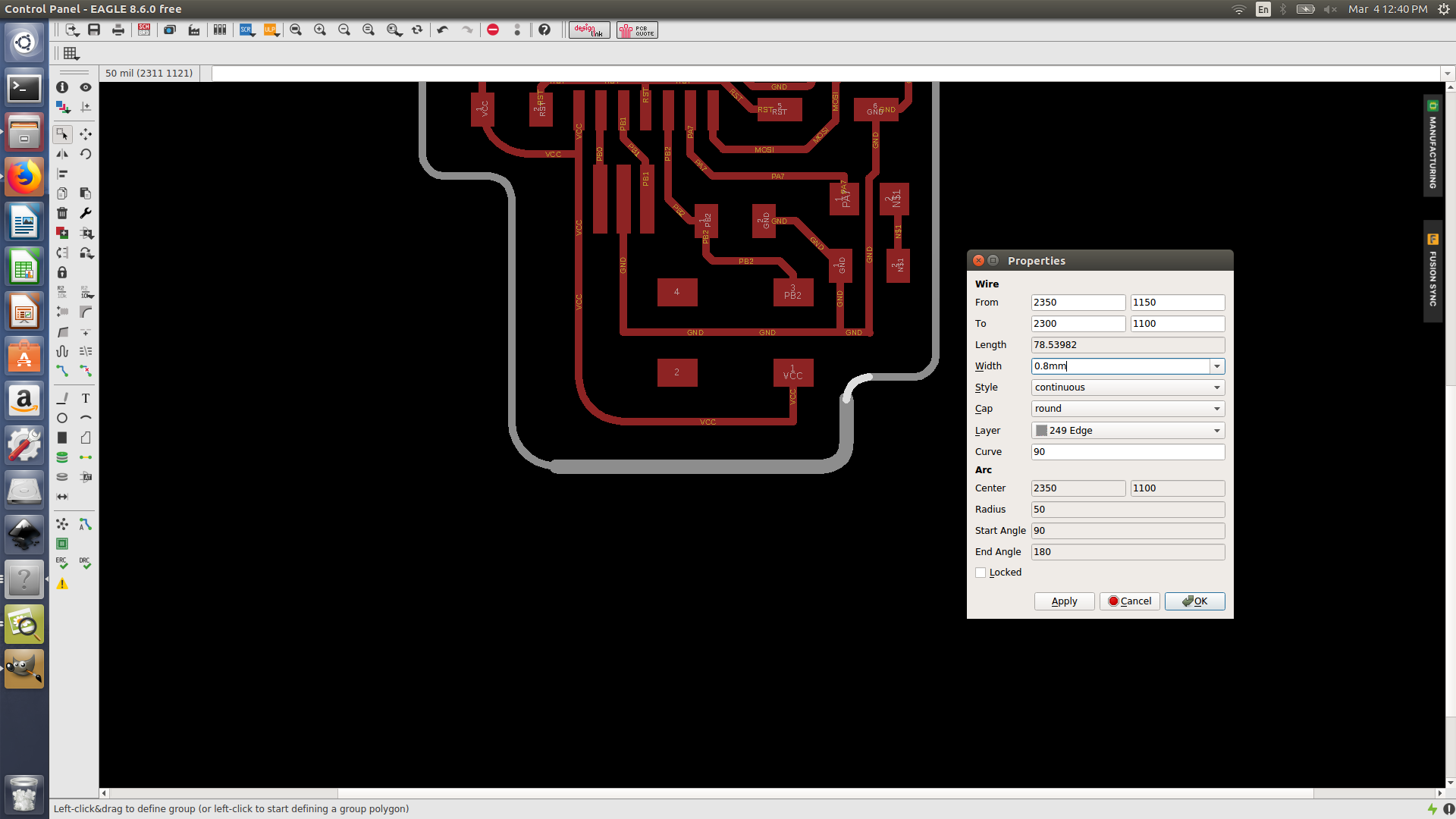Image resolution: width=1456 pixels, height=819 pixels.
Task: Expand the Width dropdown arrow
Action: coord(1217,366)
